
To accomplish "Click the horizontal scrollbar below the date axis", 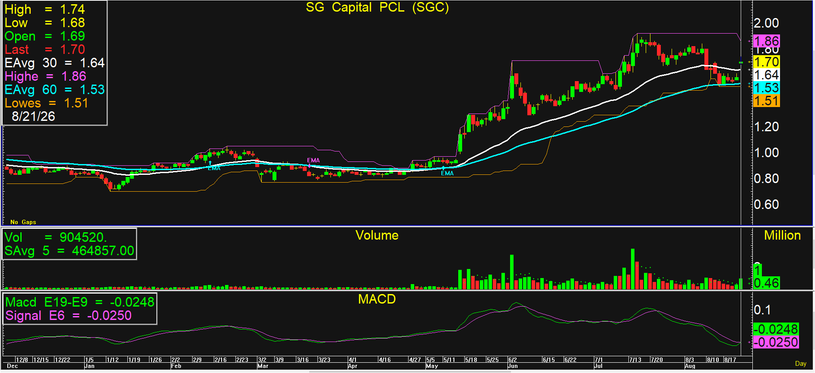I will point(408,371).
